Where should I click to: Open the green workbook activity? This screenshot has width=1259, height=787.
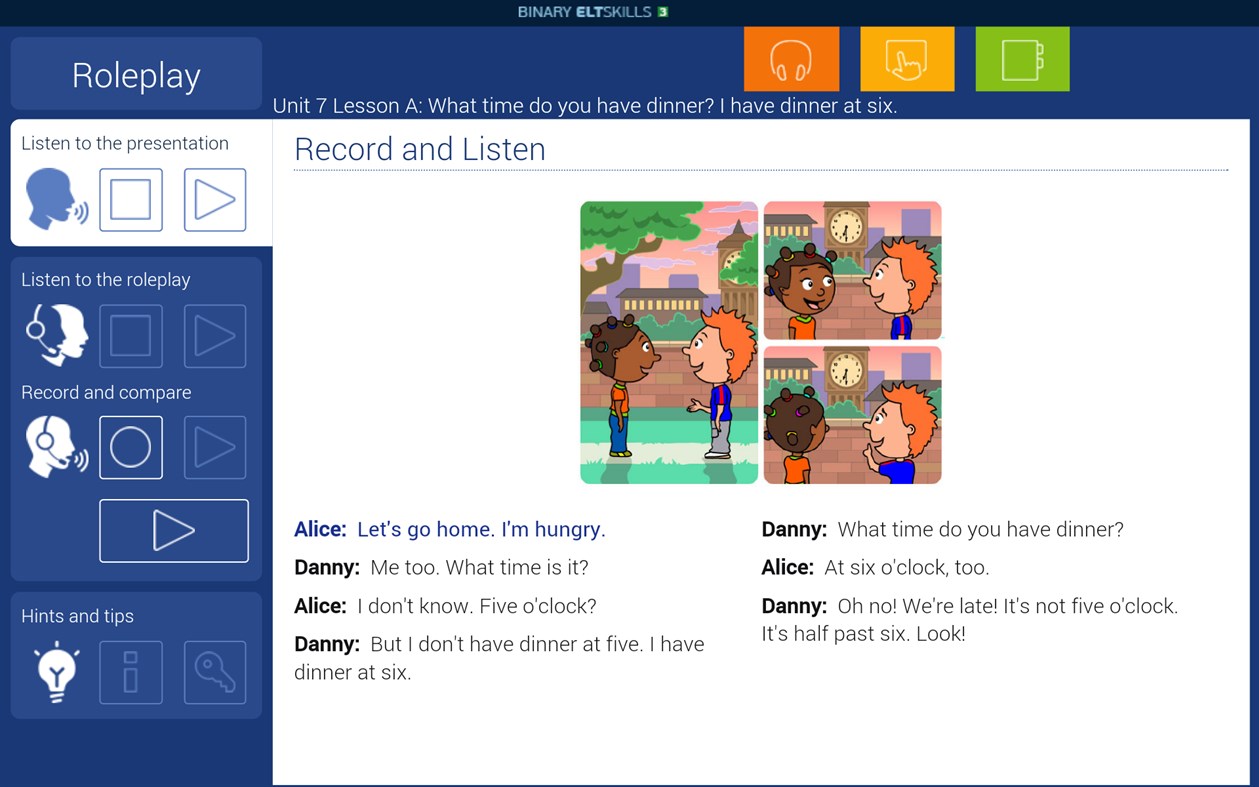pos(1021,59)
